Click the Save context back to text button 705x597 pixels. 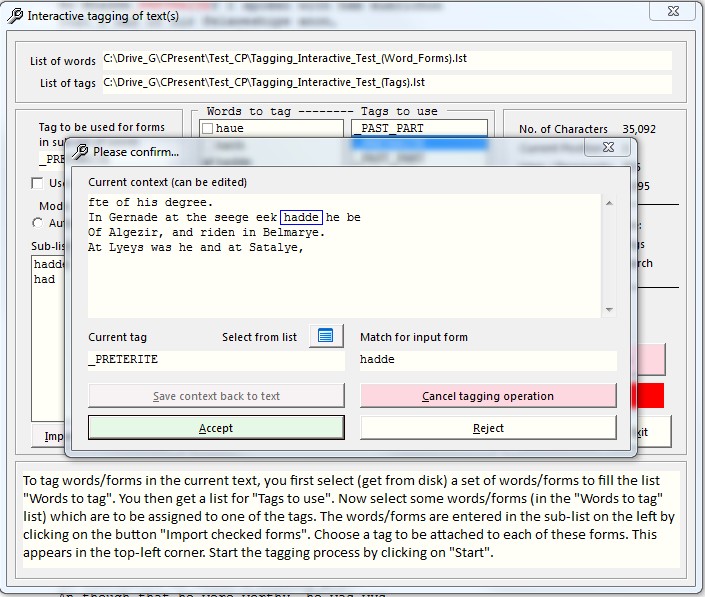(x=216, y=396)
